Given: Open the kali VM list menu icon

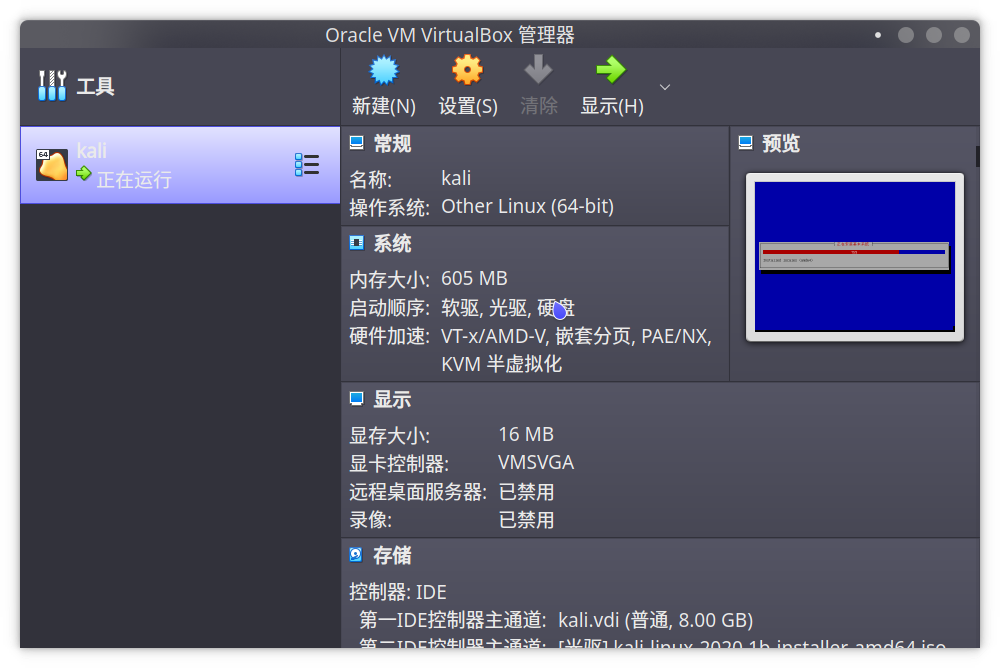Looking at the screenshot, I should [307, 165].
